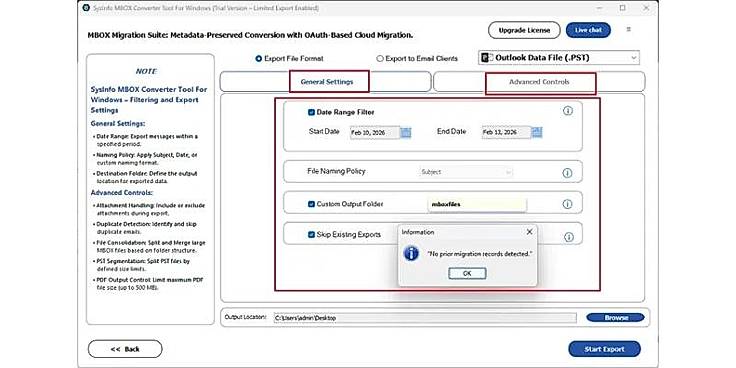Image resolution: width=736 pixels, height=368 pixels.
Task: Open the End Date calendar picker icon
Action: pos(537,133)
